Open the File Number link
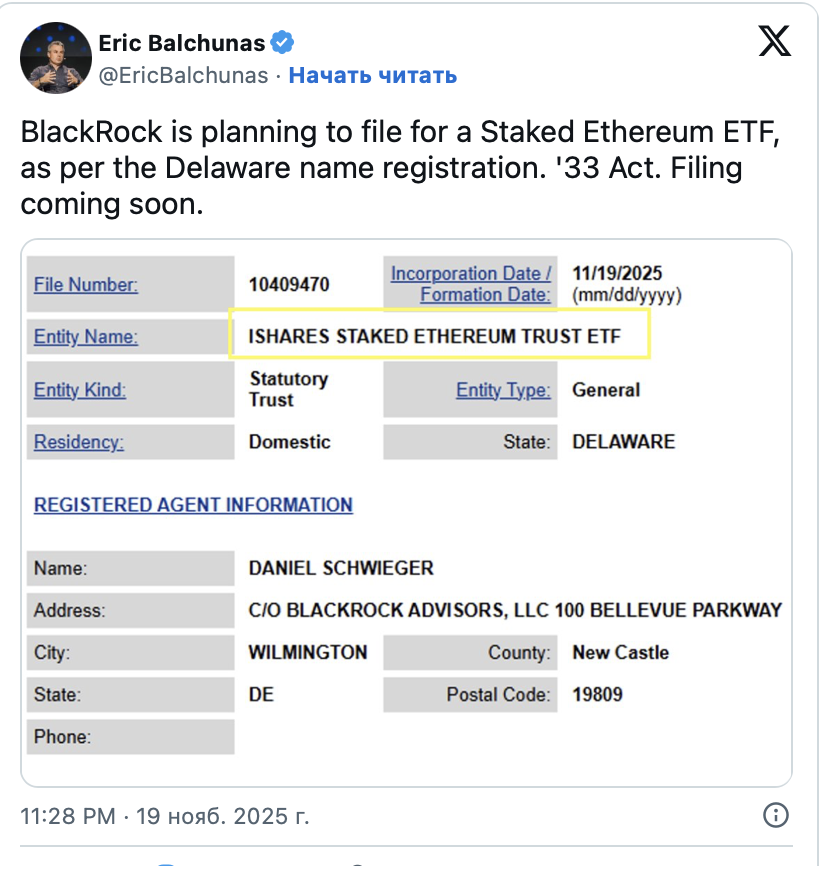Screen dimensions: 820x880 point(86,285)
